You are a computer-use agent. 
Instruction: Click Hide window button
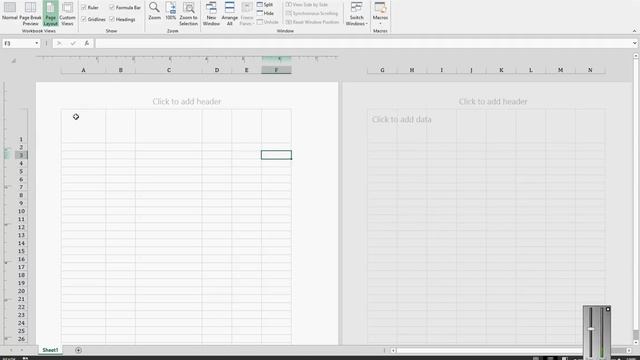click(265, 13)
